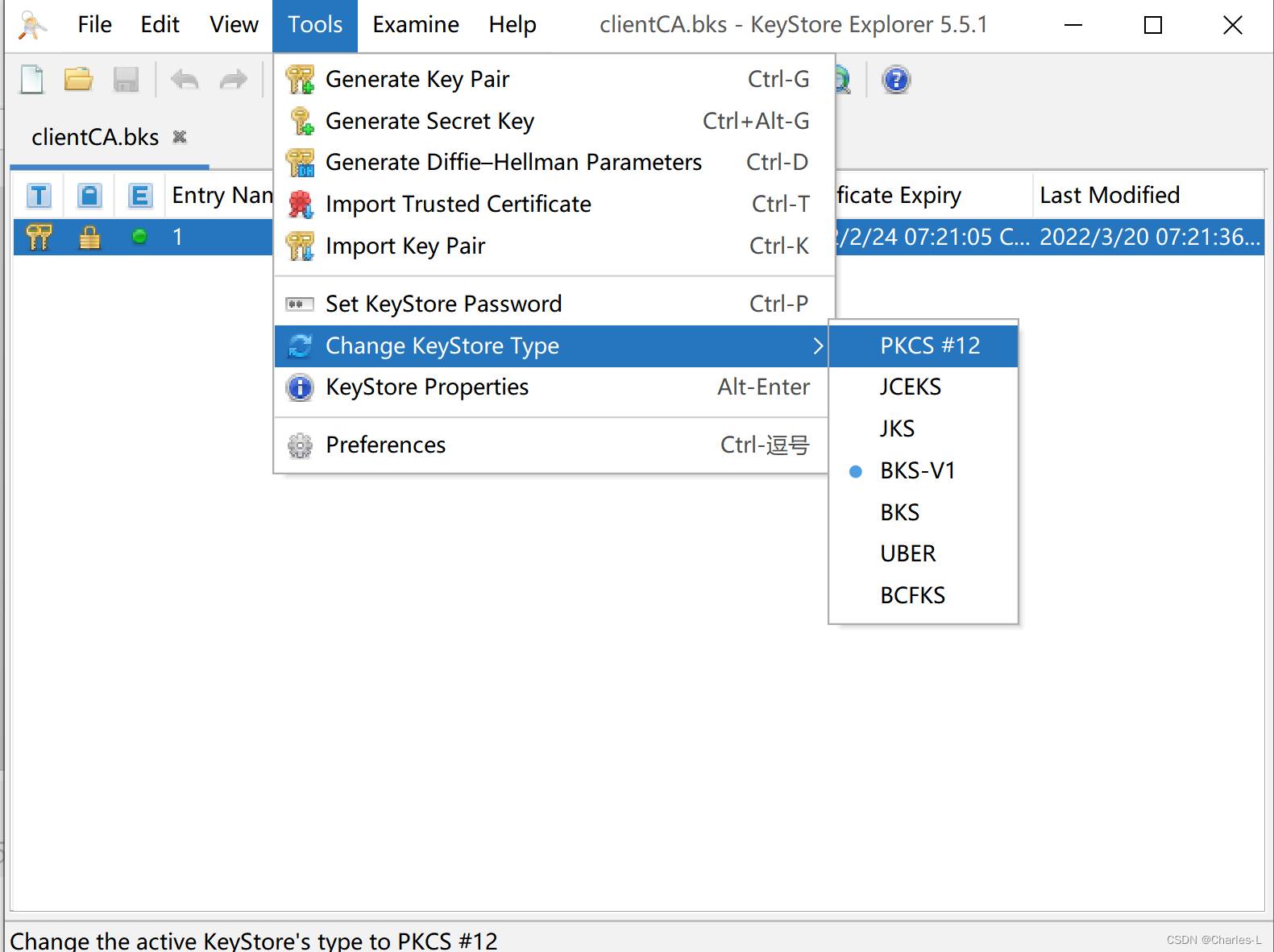Viewport: 1274px width, 952px height.
Task: Choose Generate Key Pair menu entry
Action: click(x=554, y=79)
